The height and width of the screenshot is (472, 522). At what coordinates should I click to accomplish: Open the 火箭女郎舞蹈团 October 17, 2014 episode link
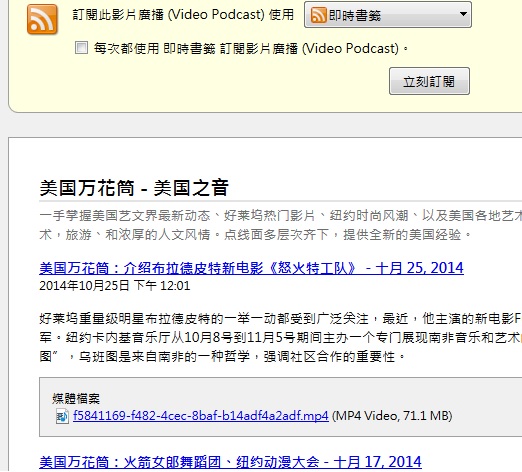(x=230, y=462)
